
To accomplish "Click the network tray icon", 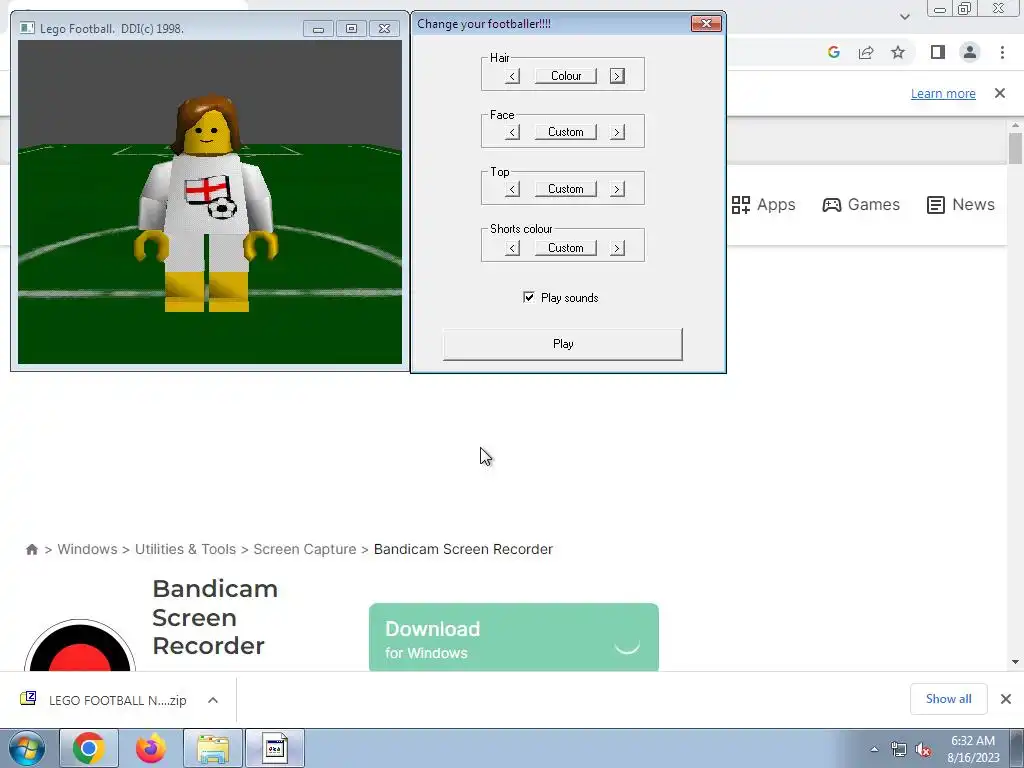I will tap(899, 750).
